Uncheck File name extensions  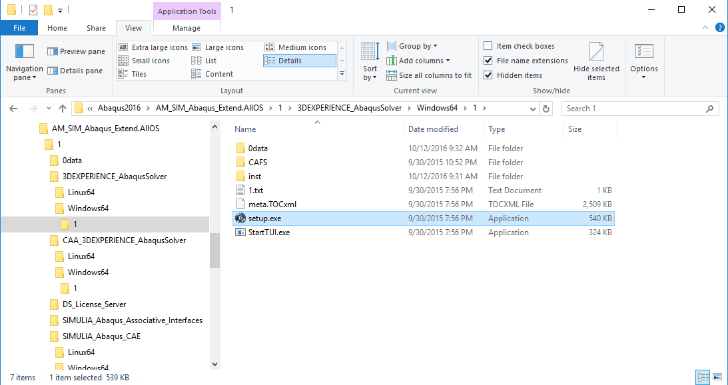488,60
